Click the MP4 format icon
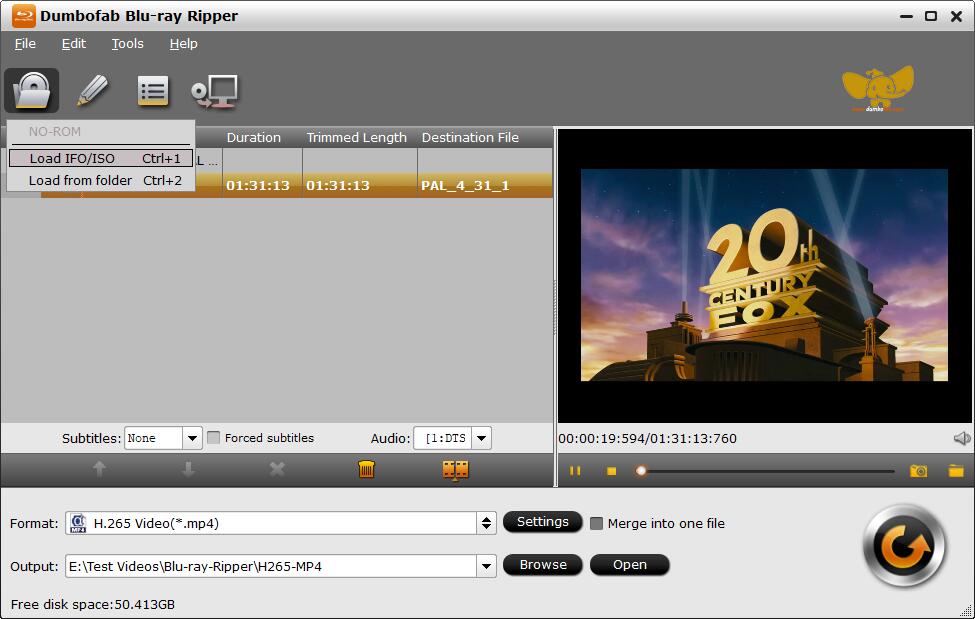Screen dimensions: 975x619 (x=78, y=523)
